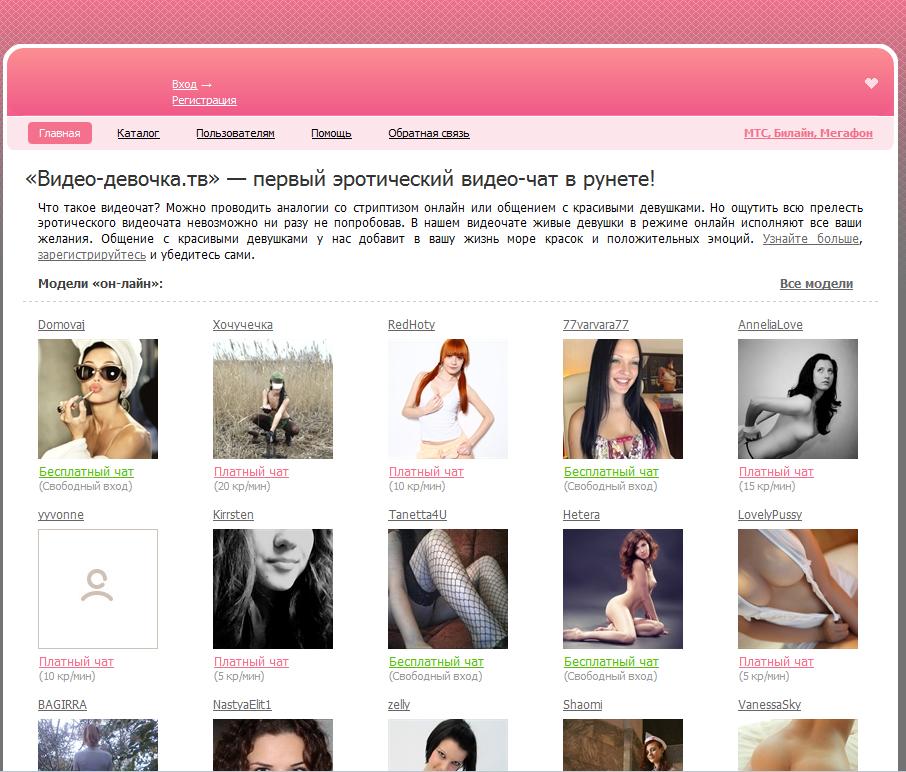Viewport: 906px width, 772px height.
Task: Open the VanessaSky profile name
Action: coord(769,705)
